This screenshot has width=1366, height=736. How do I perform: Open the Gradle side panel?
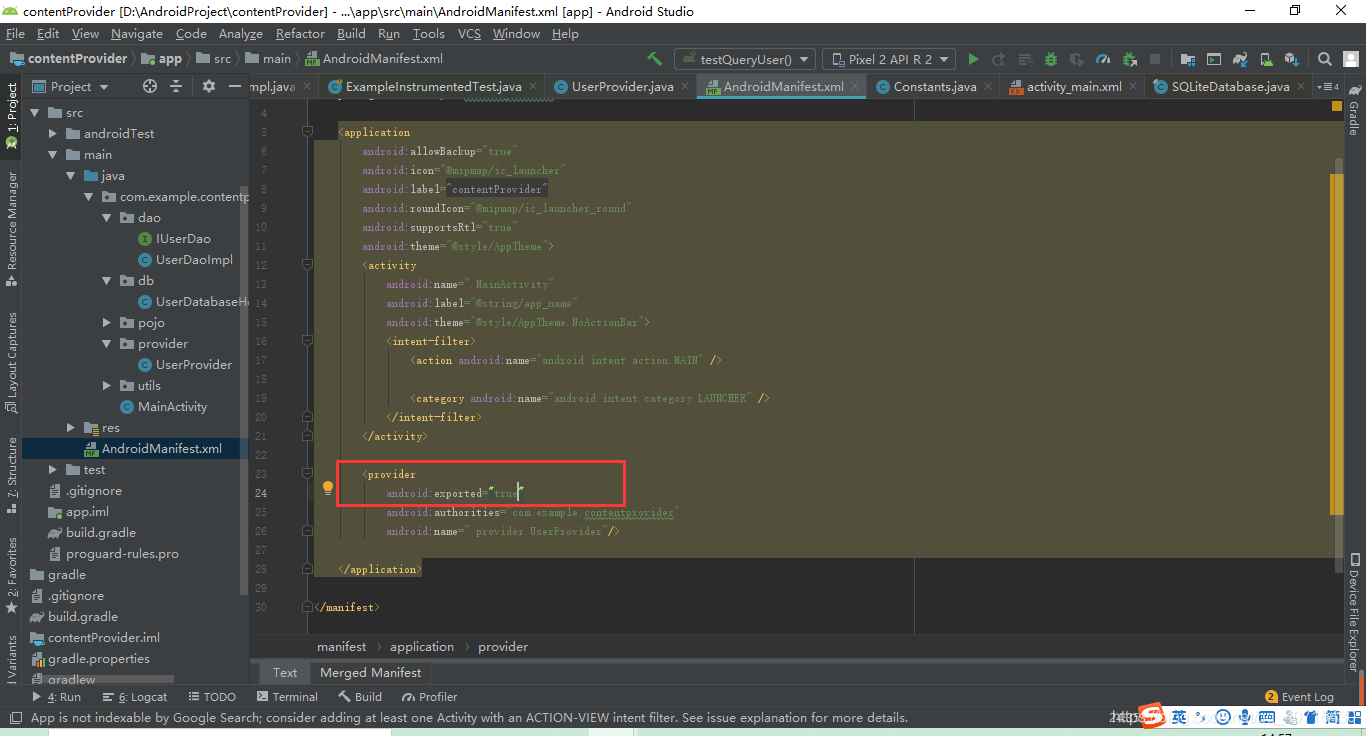coord(1353,112)
